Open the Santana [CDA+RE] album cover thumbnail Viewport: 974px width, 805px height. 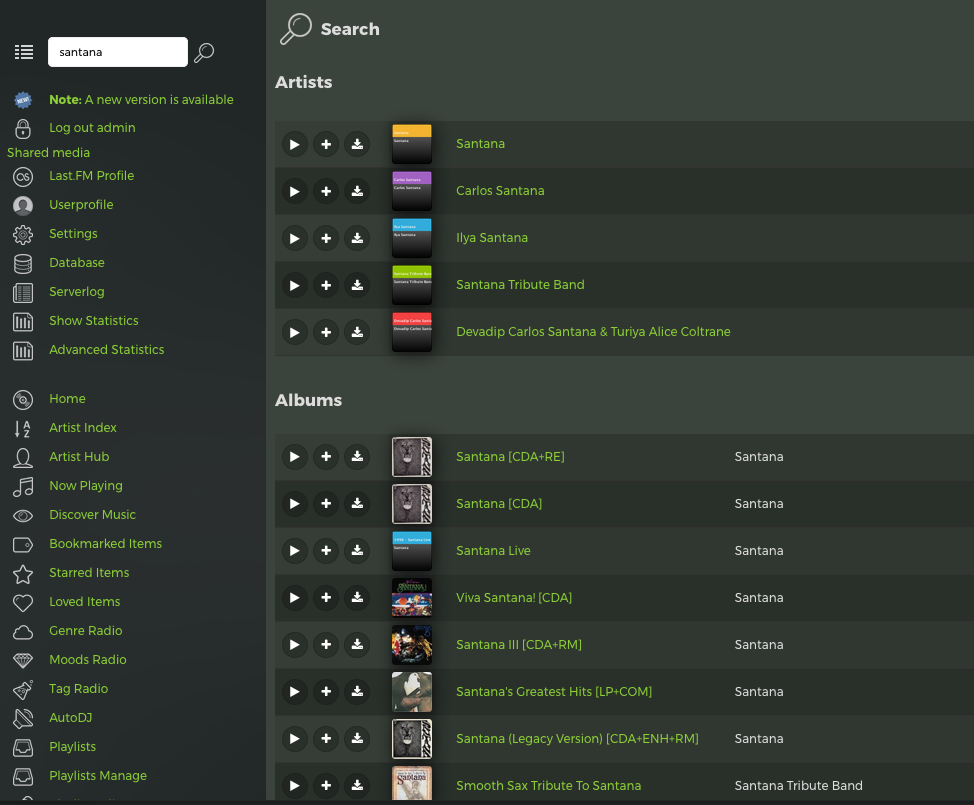(412, 457)
